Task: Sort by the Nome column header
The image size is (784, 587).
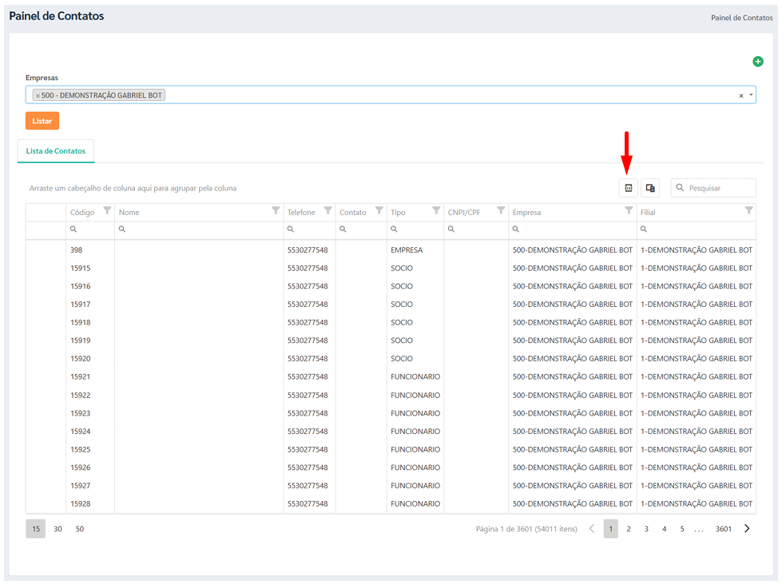Action: 129,212
